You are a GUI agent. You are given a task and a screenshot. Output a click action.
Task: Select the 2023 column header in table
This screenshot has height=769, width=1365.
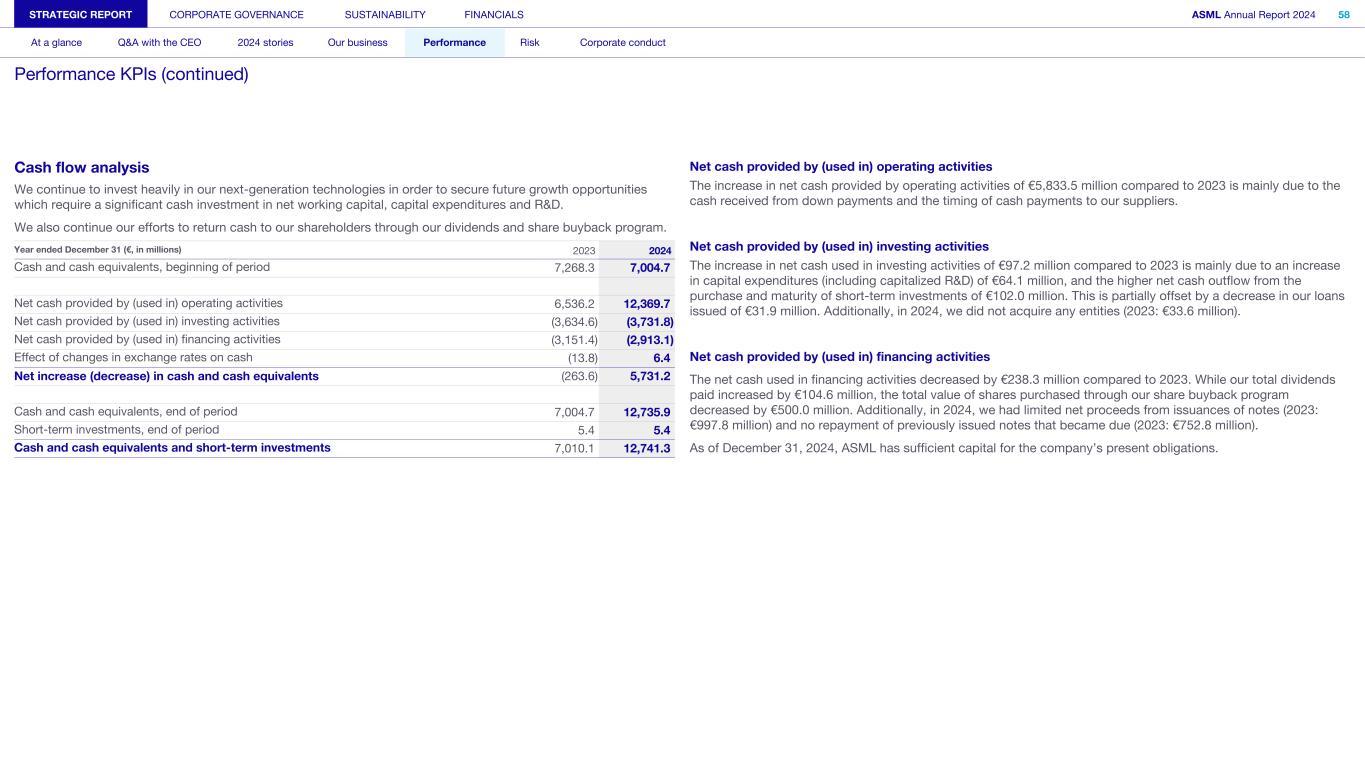(x=583, y=250)
